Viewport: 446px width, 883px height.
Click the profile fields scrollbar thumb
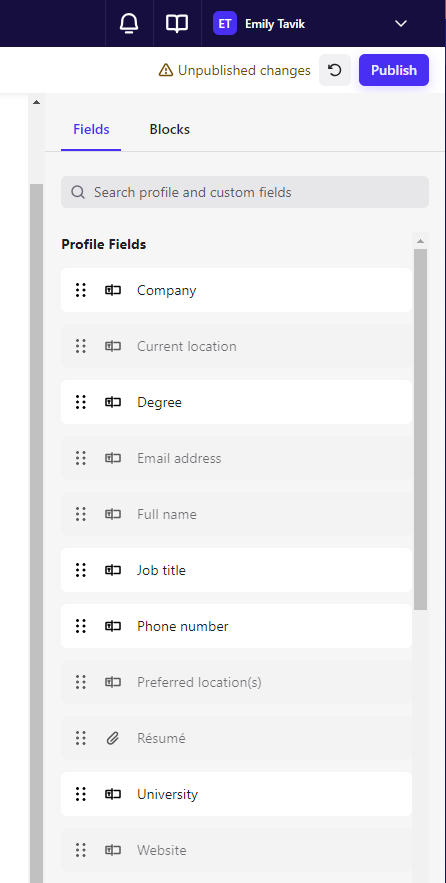(x=420, y=429)
